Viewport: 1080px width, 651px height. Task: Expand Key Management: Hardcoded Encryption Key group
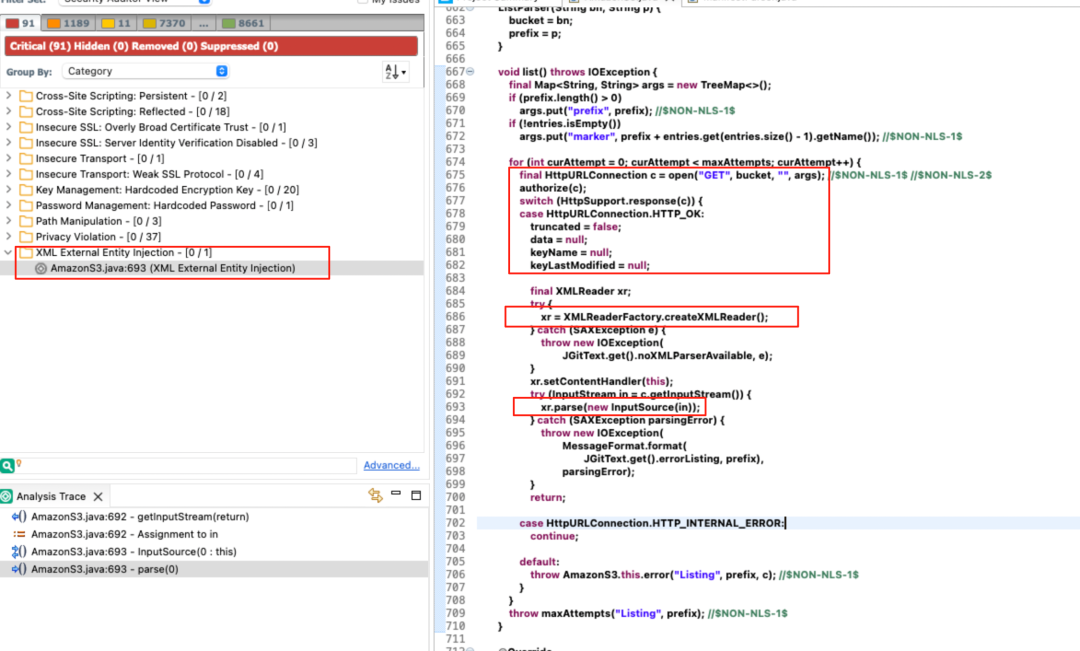tap(8, 189)
